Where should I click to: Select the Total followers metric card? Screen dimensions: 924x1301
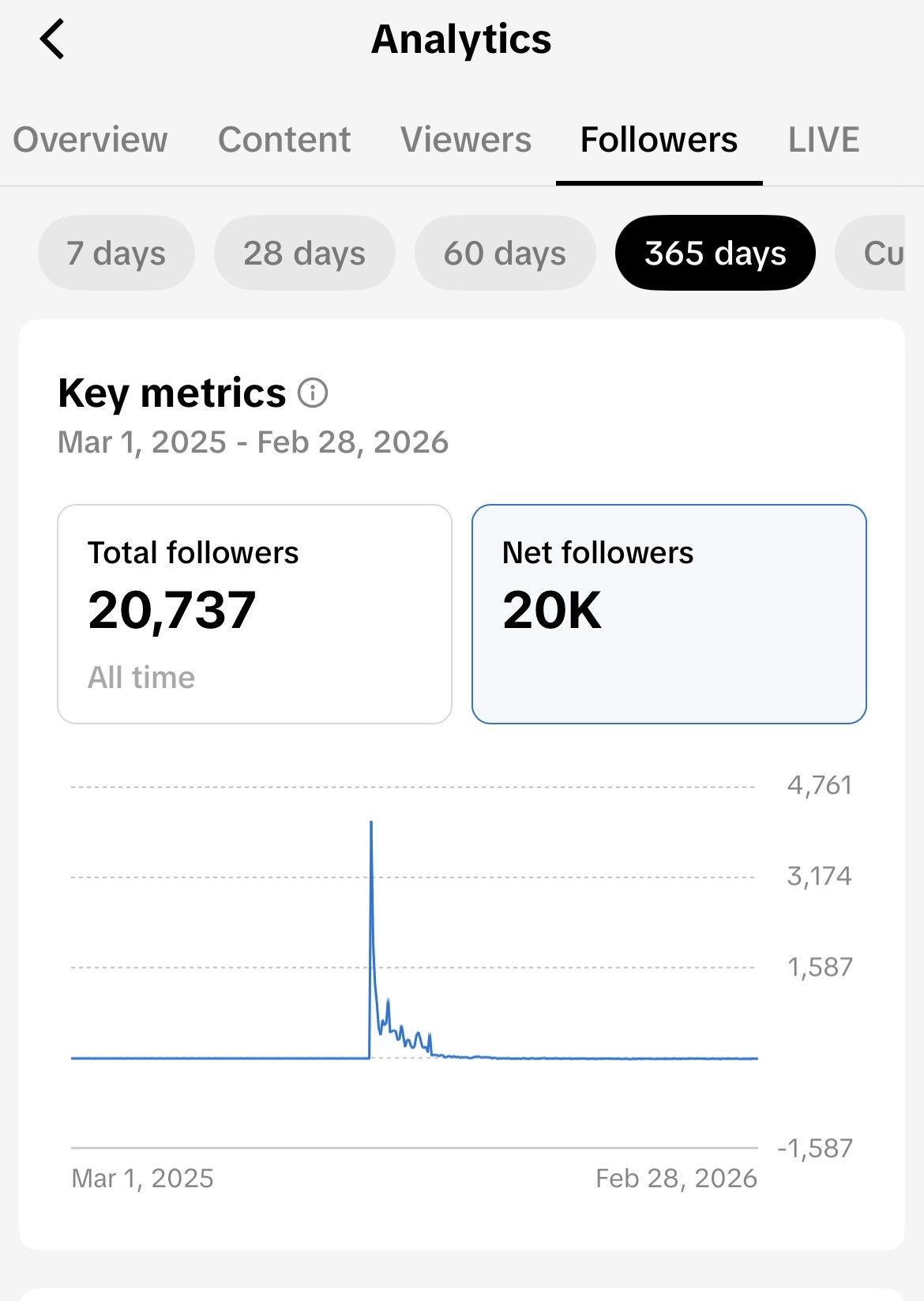[254, 614]
